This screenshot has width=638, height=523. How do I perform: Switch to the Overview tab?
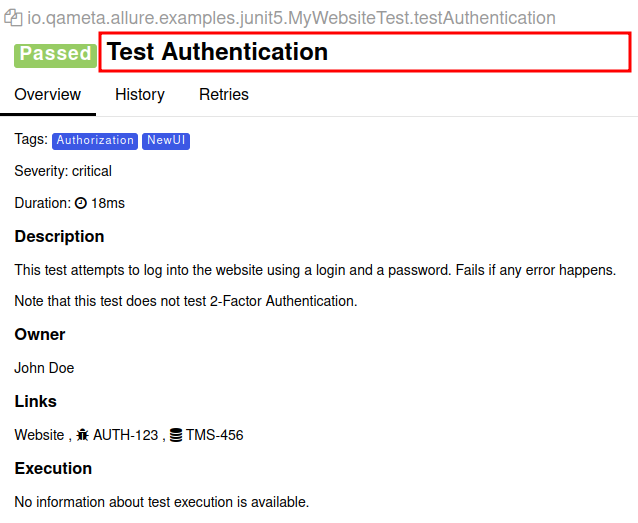[47, 95]
